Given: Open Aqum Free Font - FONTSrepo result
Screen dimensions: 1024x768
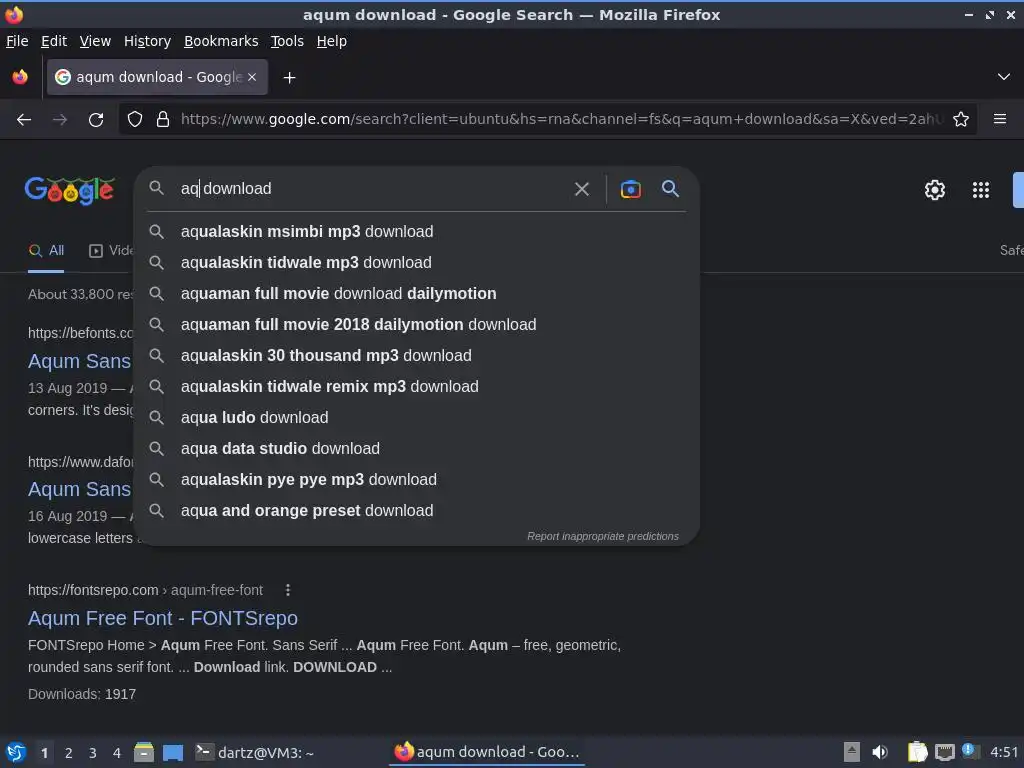Looking at the screenshot, I should pos(163,618).
